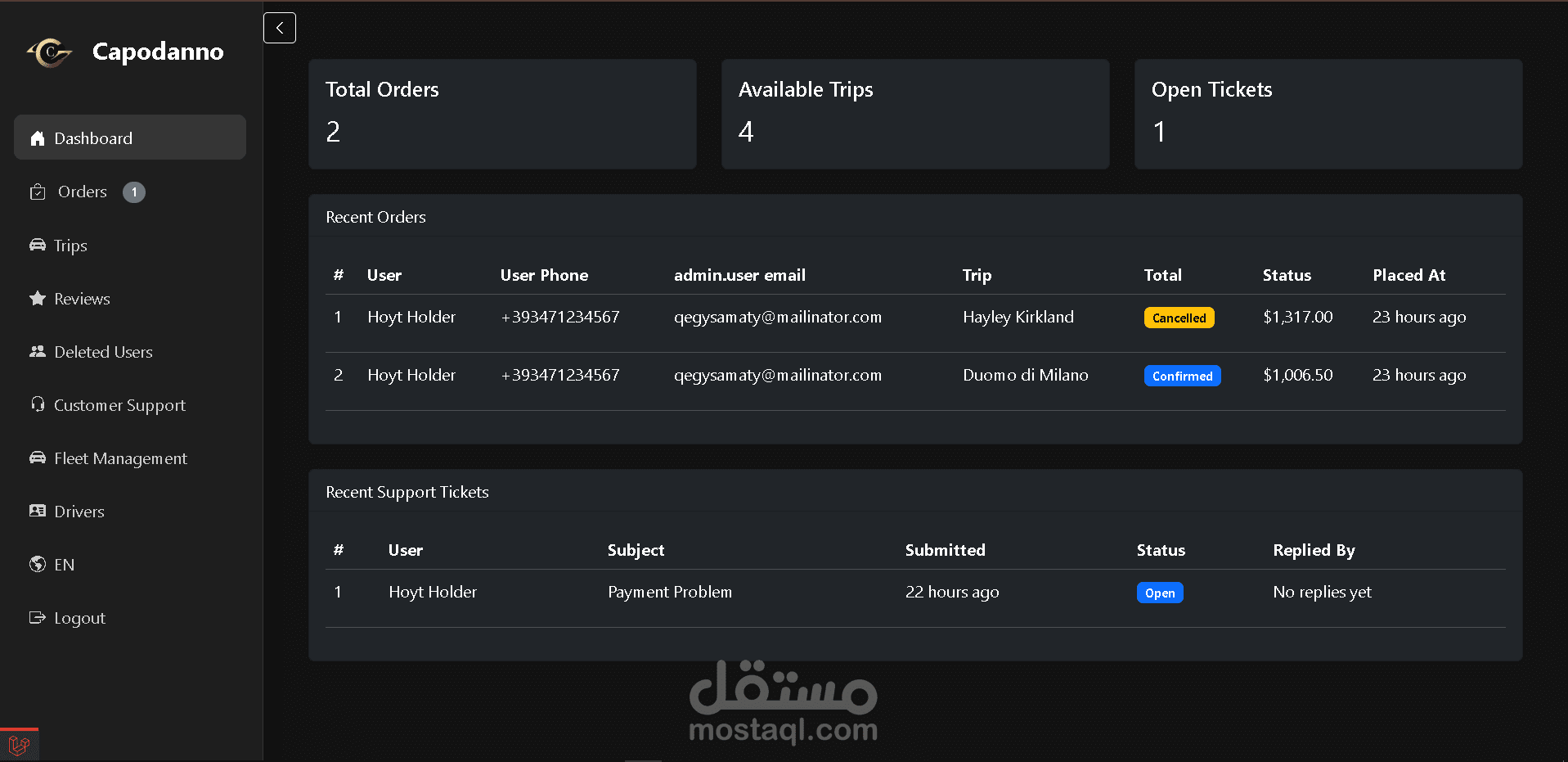
Task: Click the Reviews star icon
Action: [x=38, y=299]
